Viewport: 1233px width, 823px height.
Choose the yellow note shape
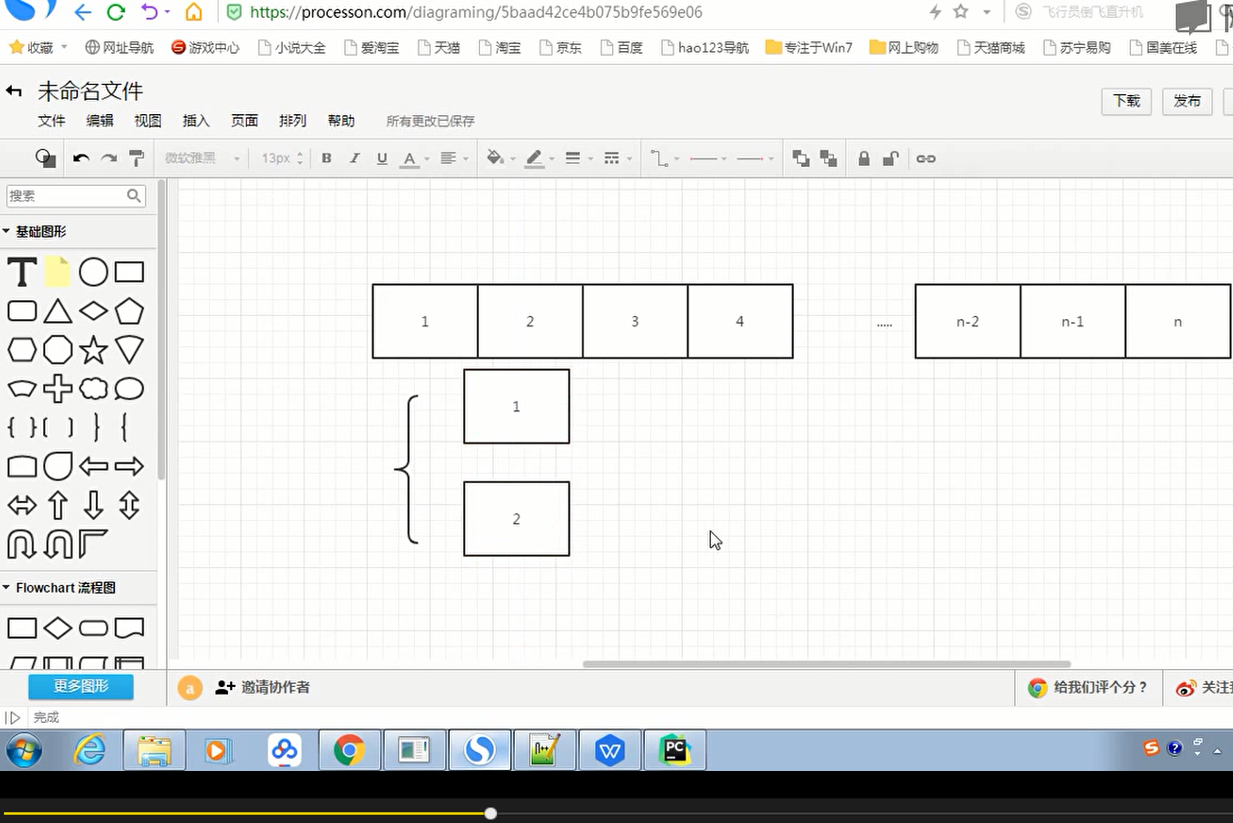coord(57,272)
